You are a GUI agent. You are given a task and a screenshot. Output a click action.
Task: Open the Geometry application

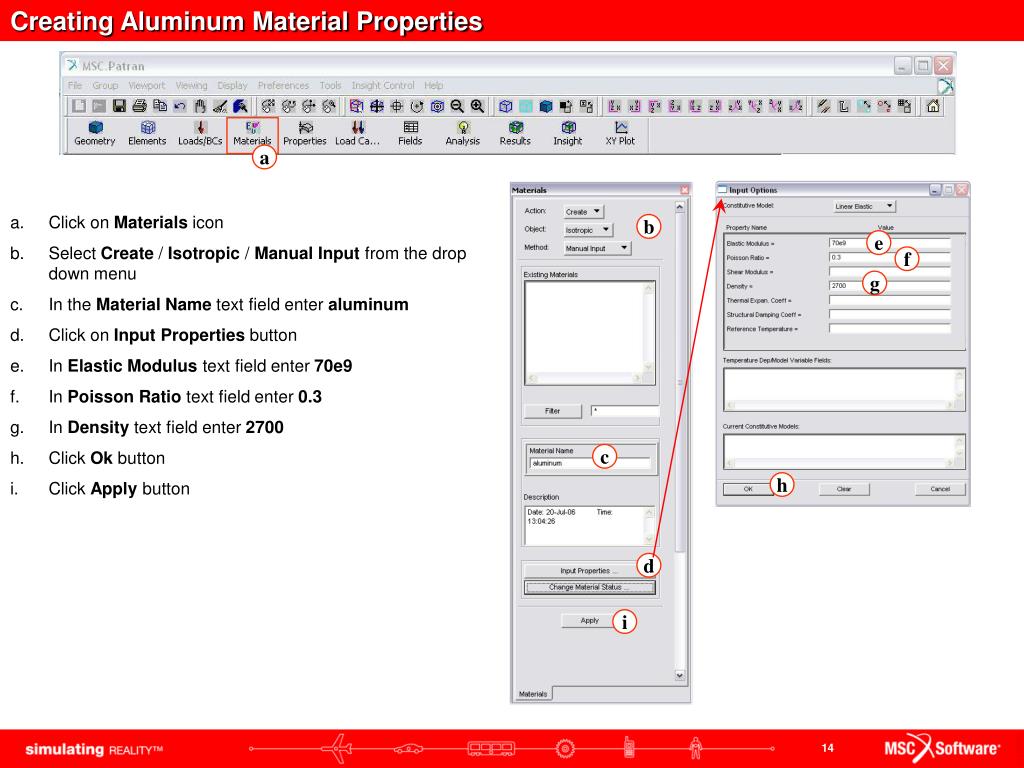coord(95,133)
